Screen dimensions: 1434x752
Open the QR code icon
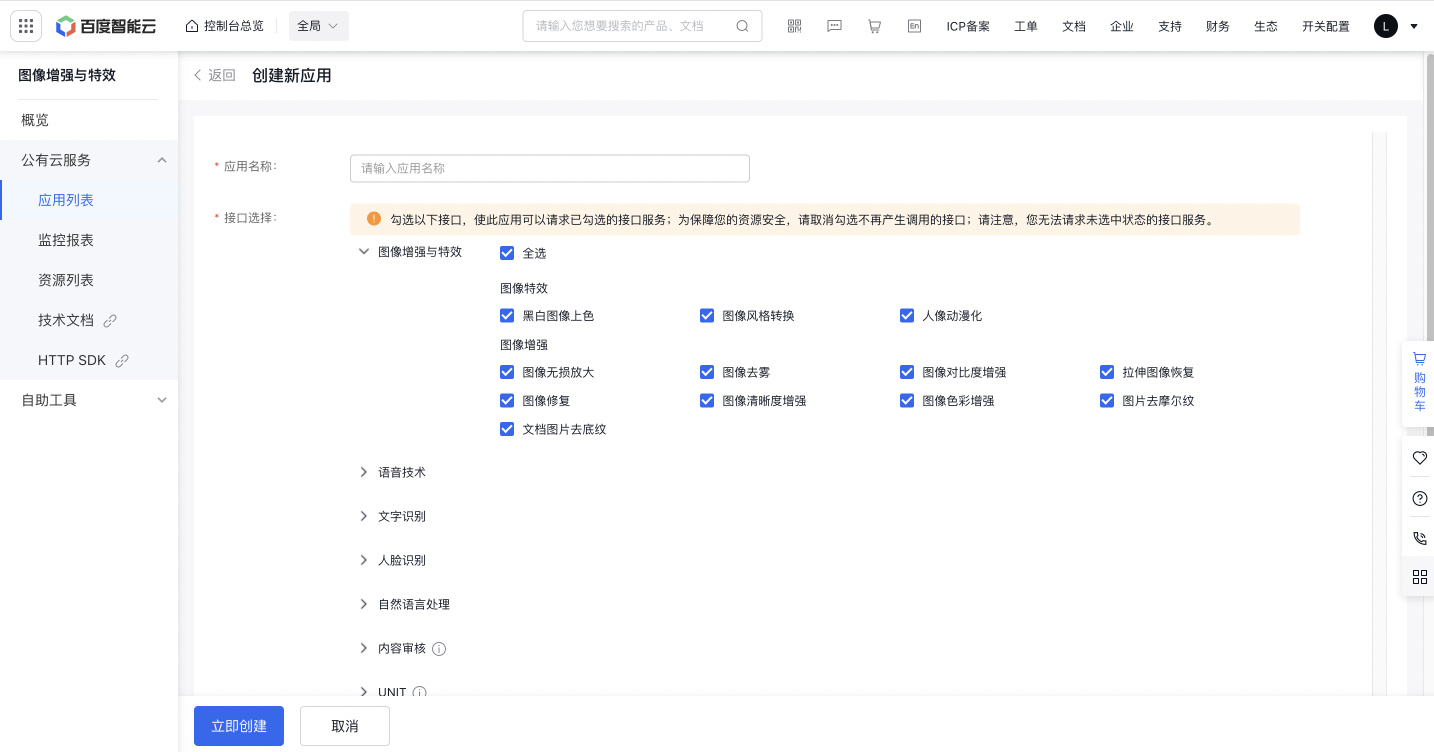[x=794, y=26]
